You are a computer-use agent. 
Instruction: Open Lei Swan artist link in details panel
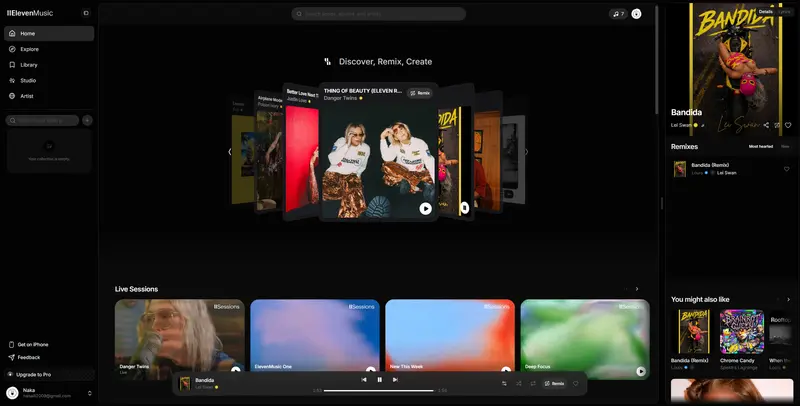pos(681,125)
